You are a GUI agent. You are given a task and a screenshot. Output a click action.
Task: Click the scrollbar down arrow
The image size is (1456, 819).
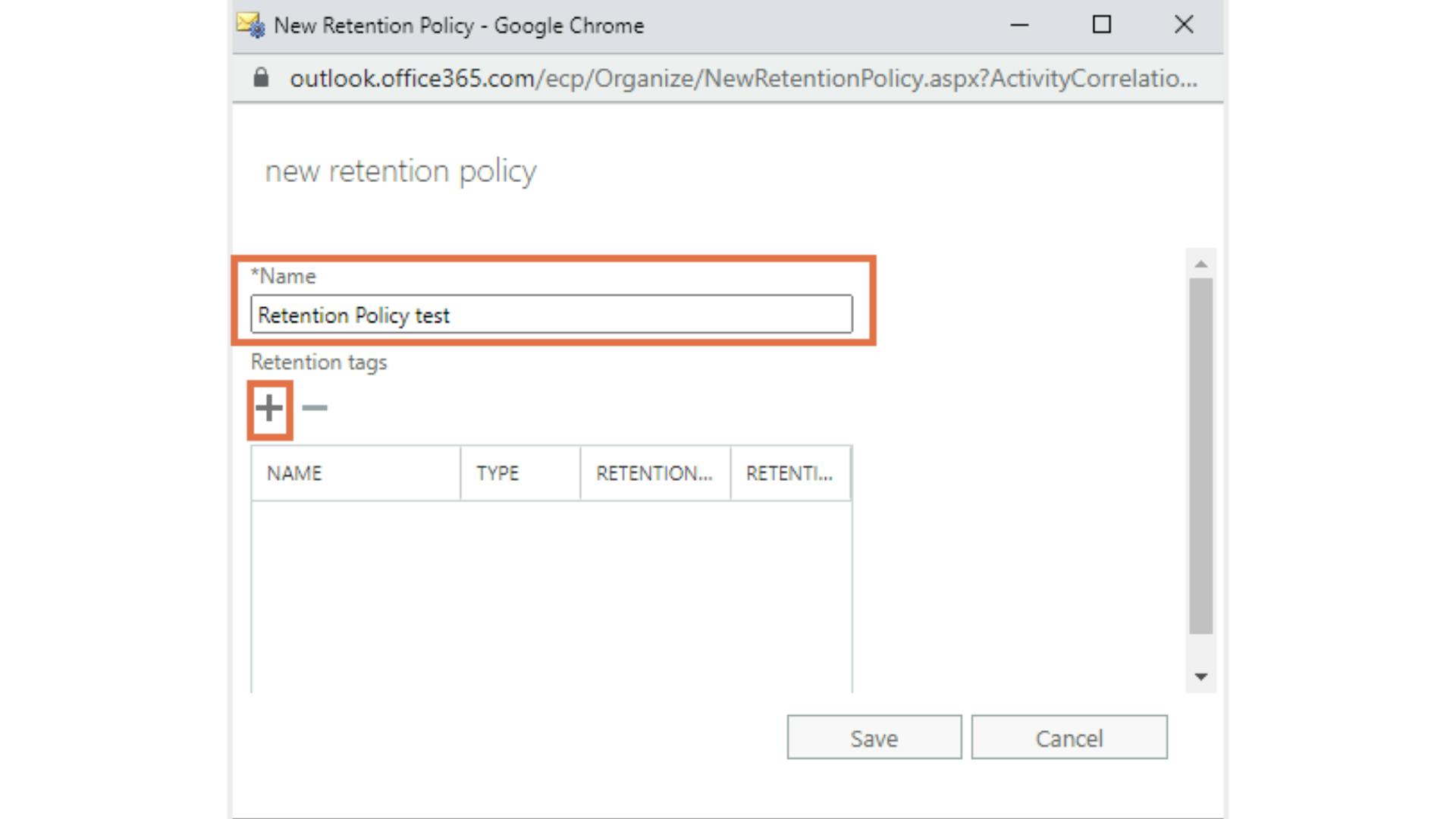tap(1200, 676)
